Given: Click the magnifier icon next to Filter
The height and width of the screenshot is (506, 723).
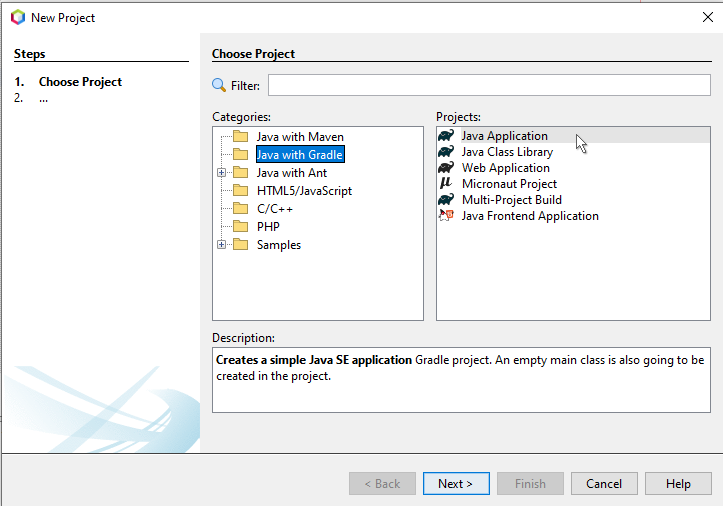Looking at the screenshot, I should pyautogui.click(x=220, y=86).
